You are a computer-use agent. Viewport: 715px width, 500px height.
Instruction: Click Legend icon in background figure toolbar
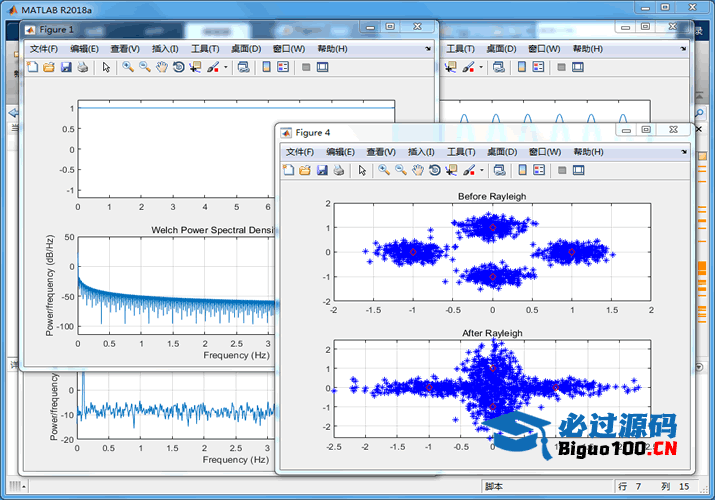click(x=539, y=67)
